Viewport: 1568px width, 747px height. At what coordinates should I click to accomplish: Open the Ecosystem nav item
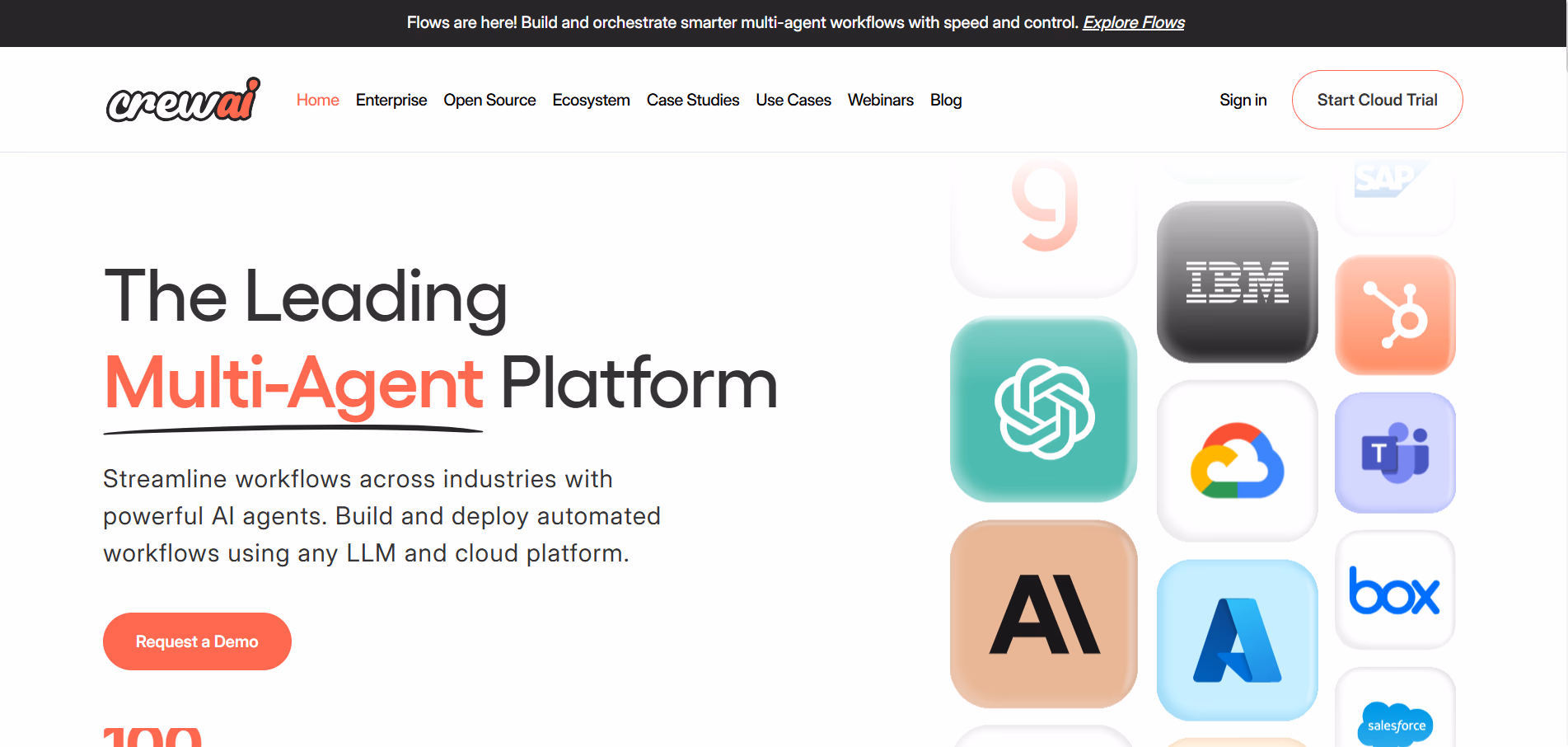click(591, 100)
